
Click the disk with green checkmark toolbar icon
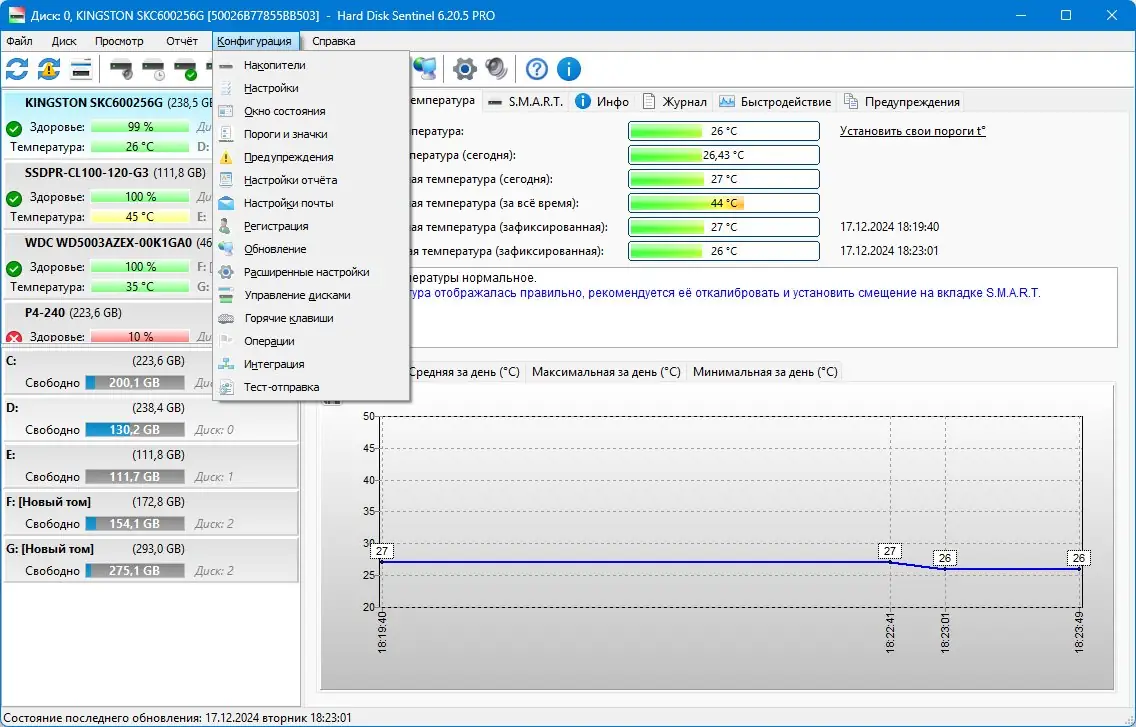click(x=185, y=69)
